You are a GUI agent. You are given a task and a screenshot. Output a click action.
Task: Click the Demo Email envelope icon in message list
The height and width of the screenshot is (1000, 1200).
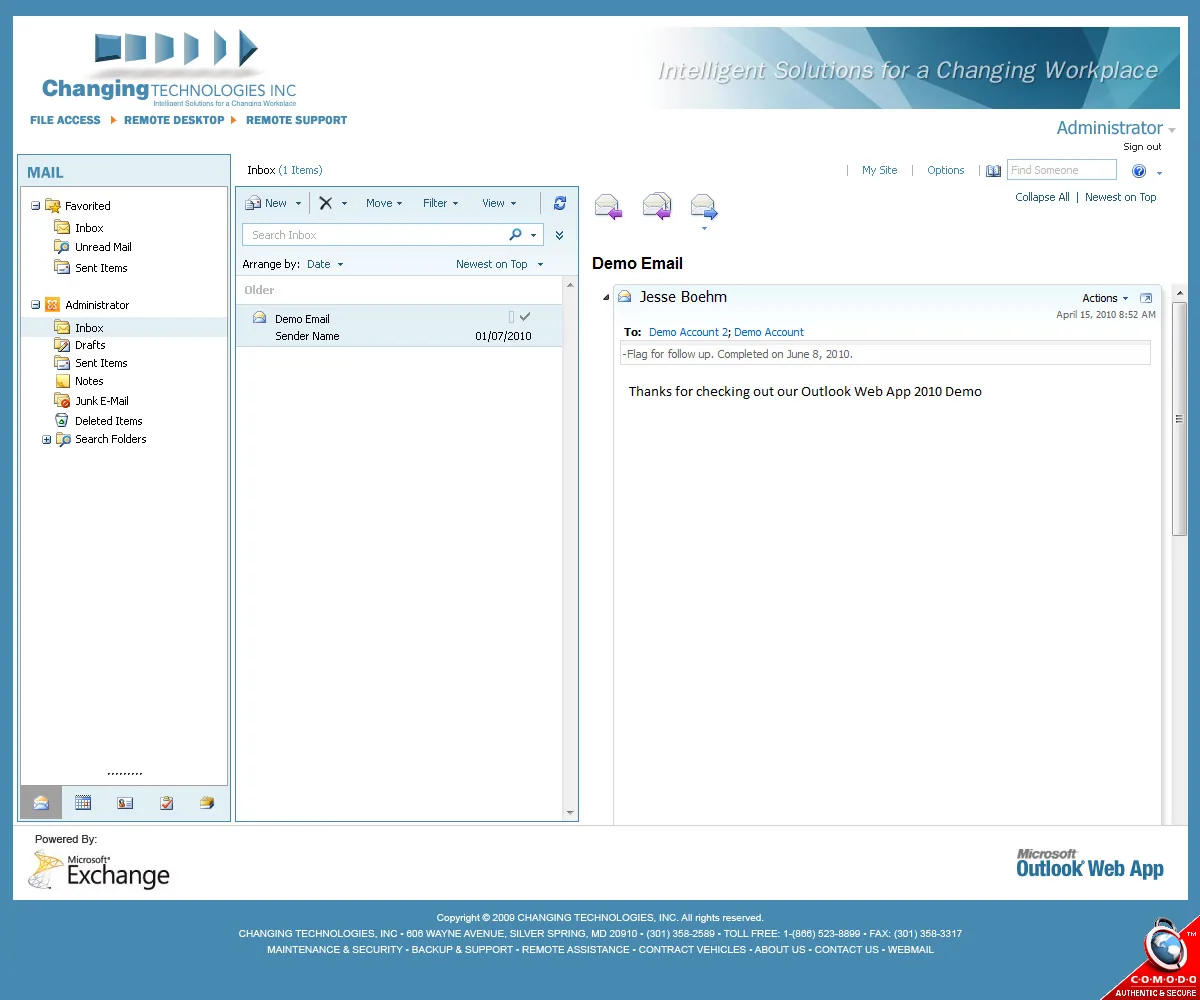260,318
